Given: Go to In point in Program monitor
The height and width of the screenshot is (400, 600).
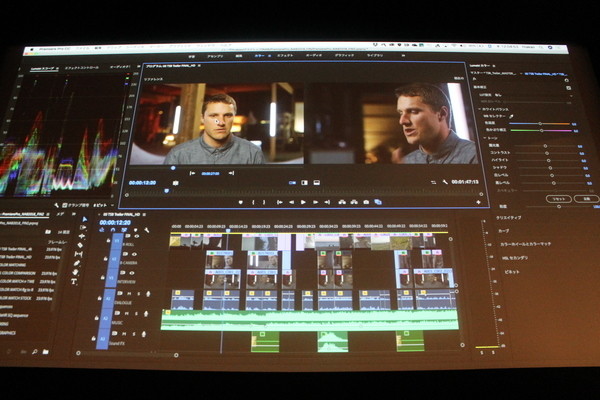Looking at the screenshot, I should (279, 202).
